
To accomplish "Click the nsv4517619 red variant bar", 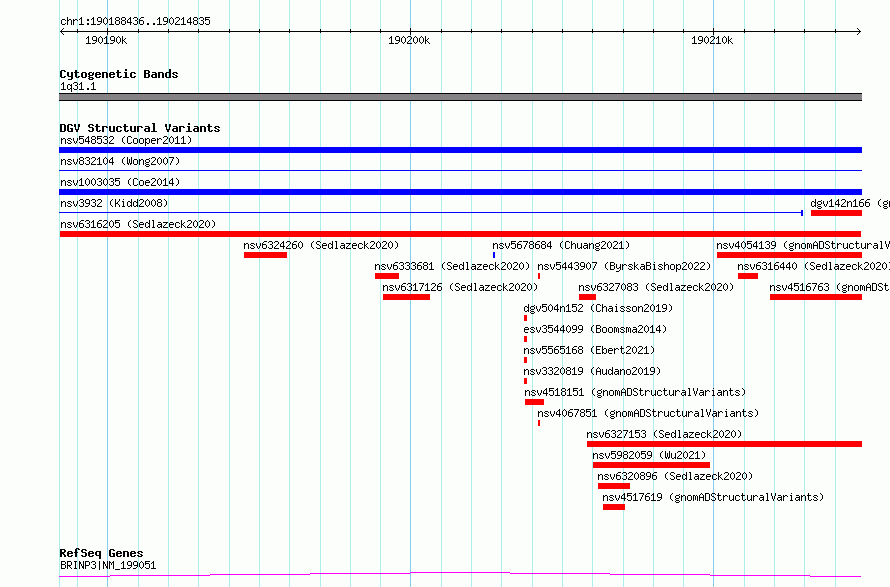I will point(614,507).
